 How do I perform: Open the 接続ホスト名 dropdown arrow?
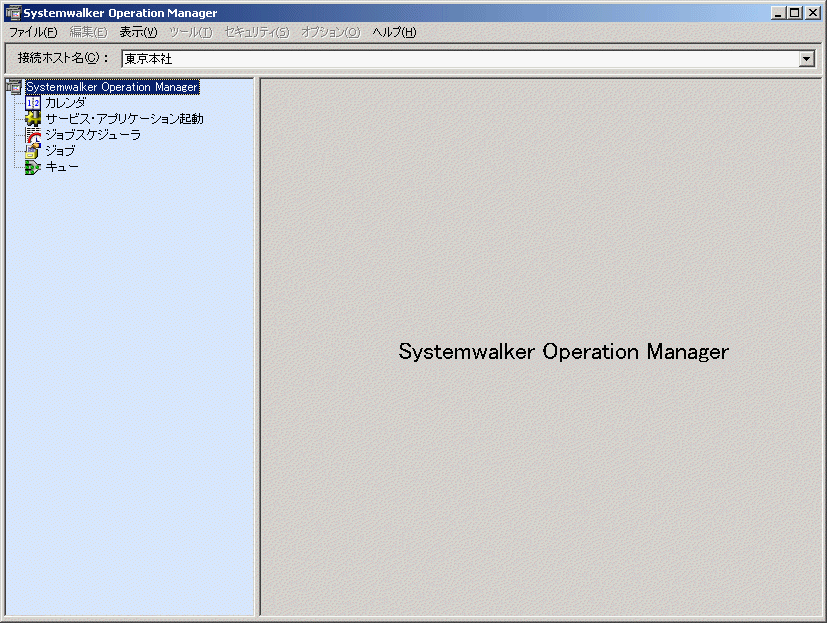806,59
